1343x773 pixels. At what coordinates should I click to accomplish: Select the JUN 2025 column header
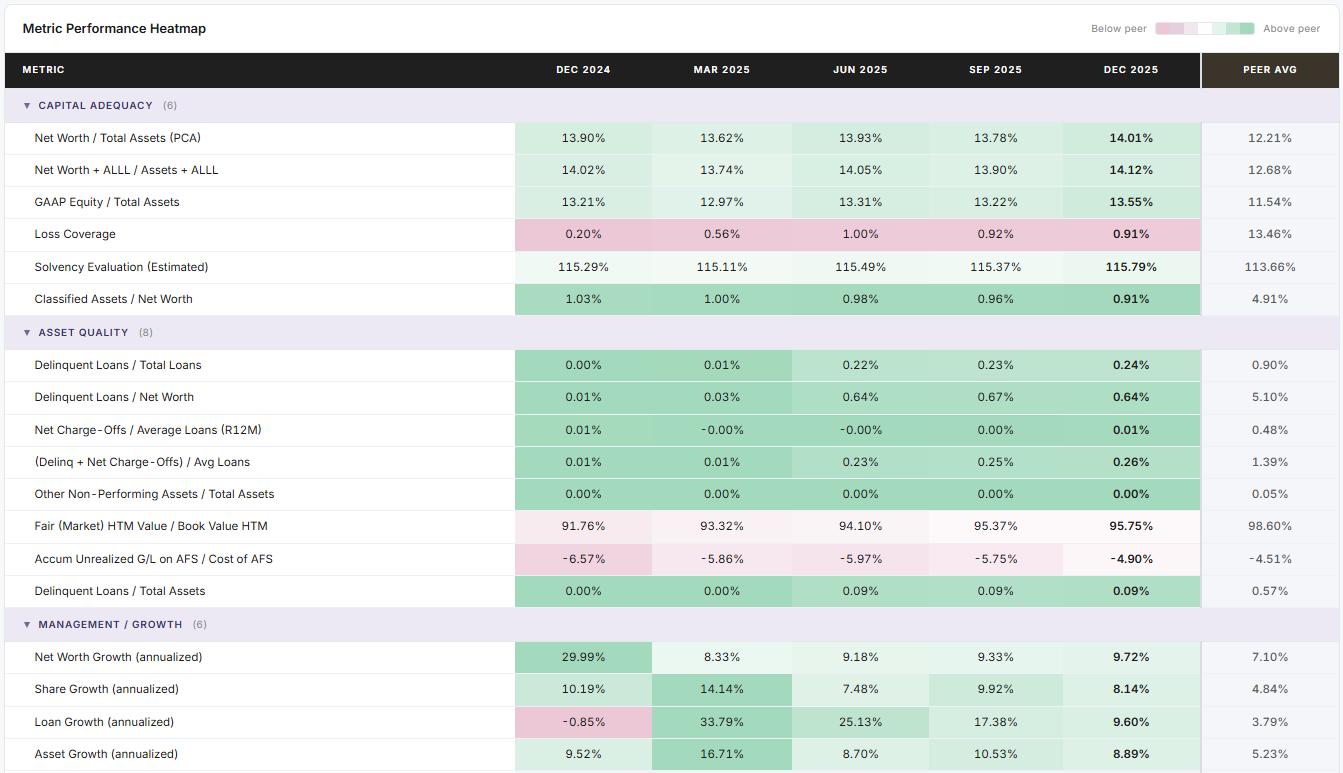(x=860, y=70)
